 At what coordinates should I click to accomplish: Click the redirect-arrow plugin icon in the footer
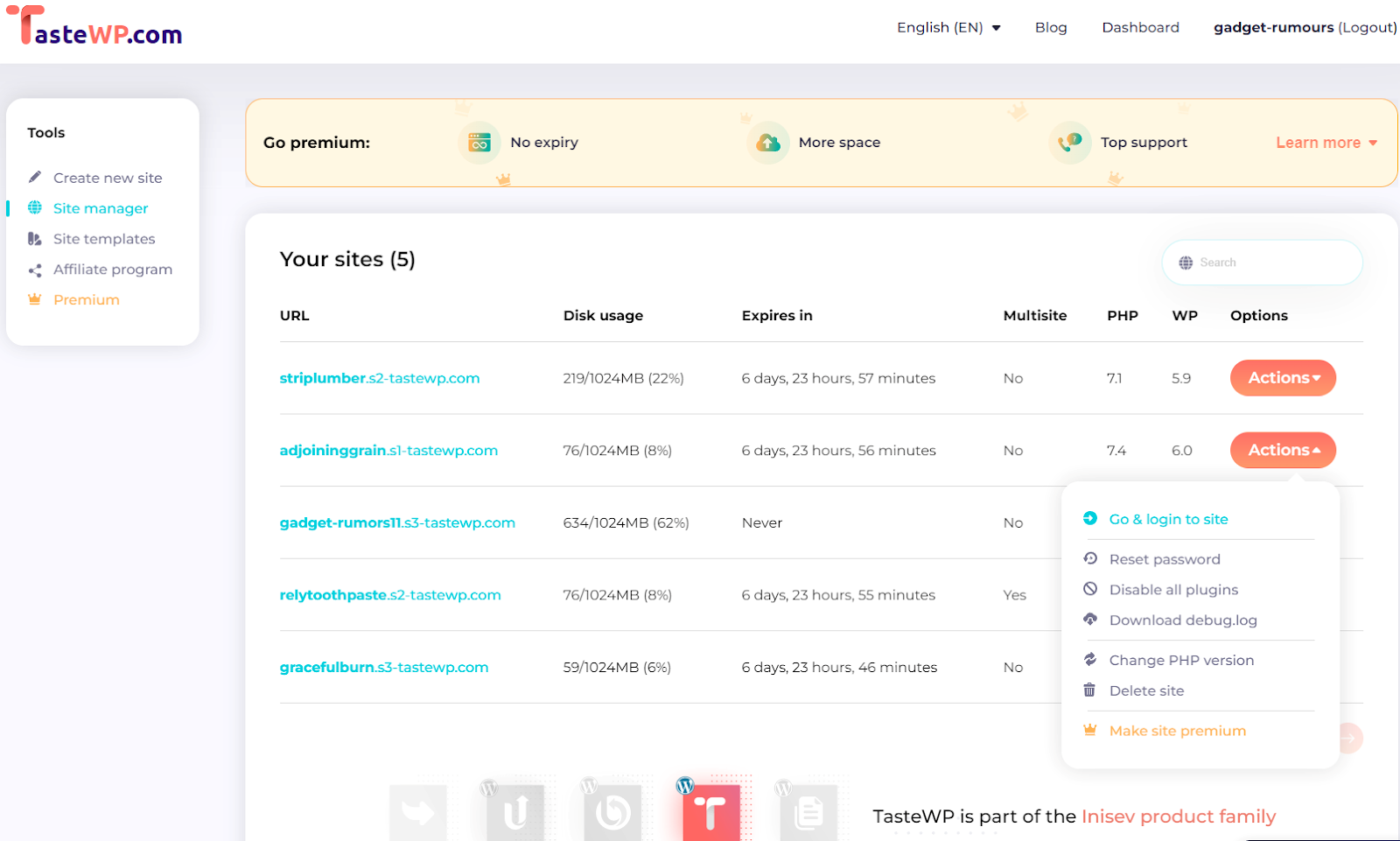418,812
